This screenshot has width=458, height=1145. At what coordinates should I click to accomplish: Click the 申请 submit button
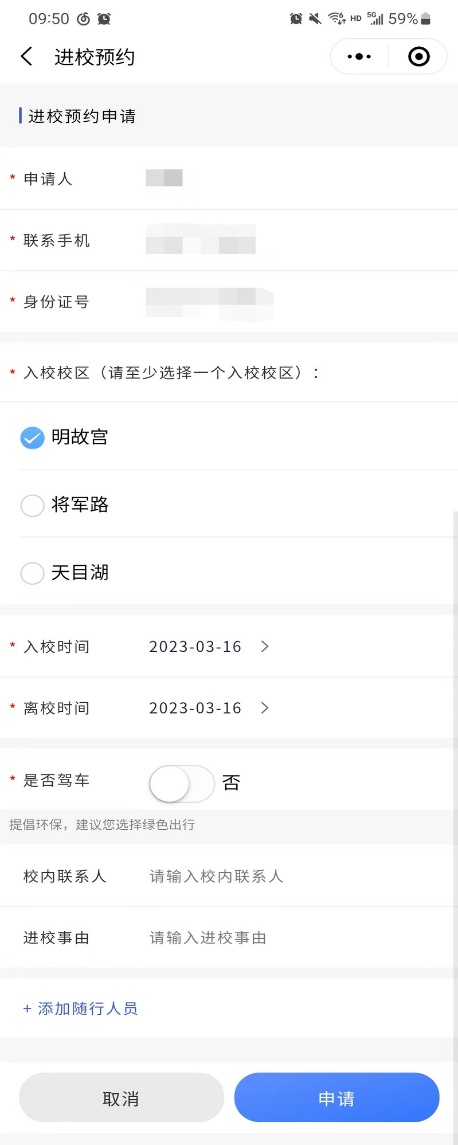337,1098
